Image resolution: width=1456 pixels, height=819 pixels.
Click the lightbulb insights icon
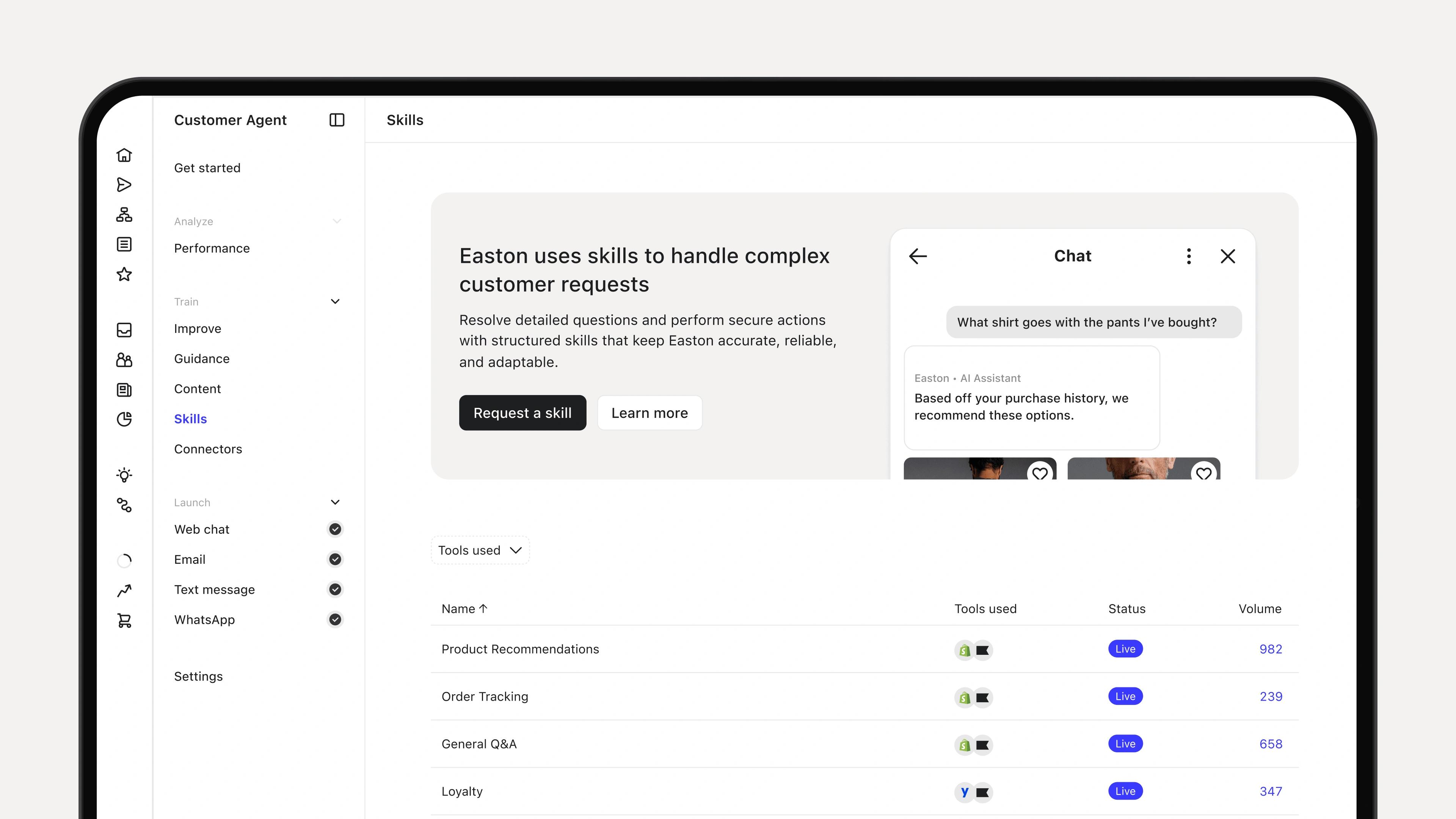(124, 475)
